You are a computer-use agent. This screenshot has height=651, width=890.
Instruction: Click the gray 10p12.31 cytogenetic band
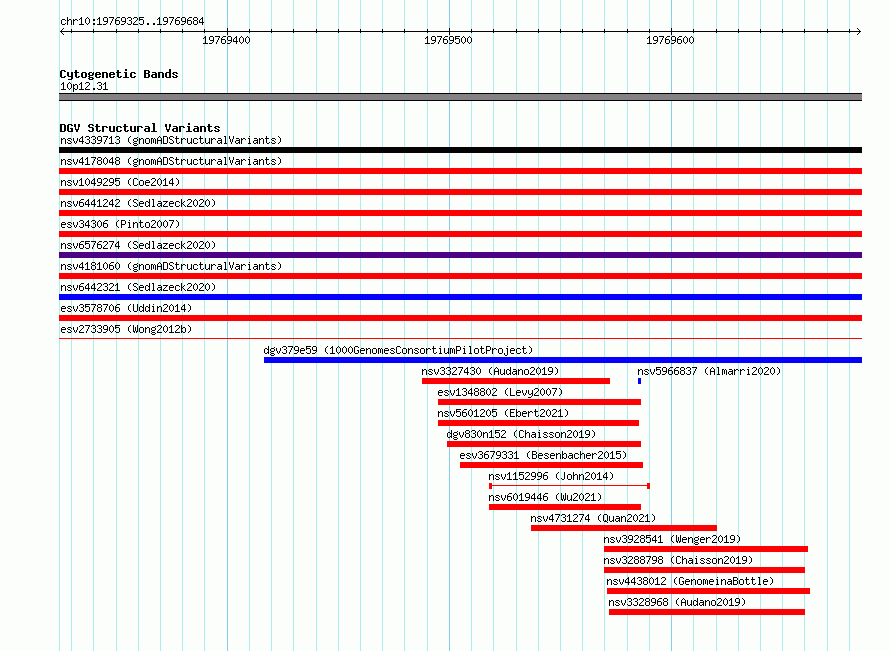pyautogui.click(x=460, y=97)
